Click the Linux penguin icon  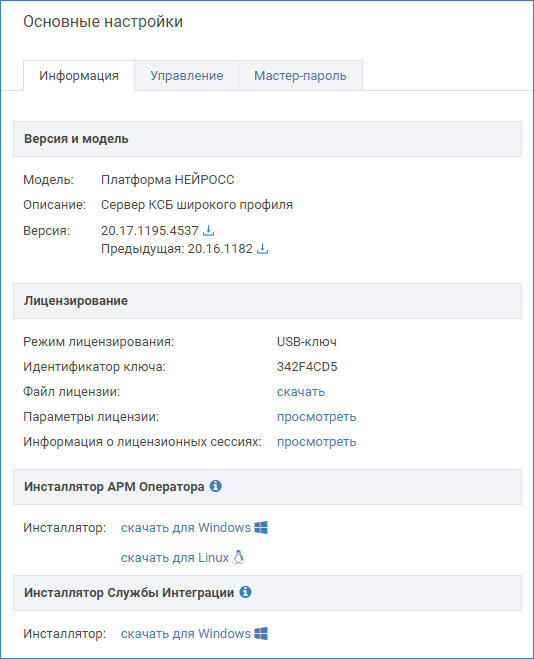click(238, 557)
